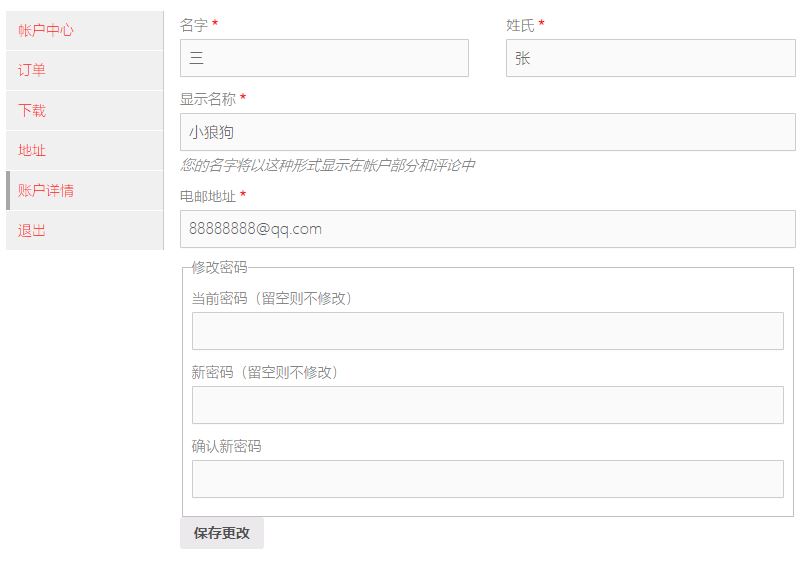Viewport: 809px width, 570px height.
Task: Click the 电邮地址 label
Action: coord(208,196)
